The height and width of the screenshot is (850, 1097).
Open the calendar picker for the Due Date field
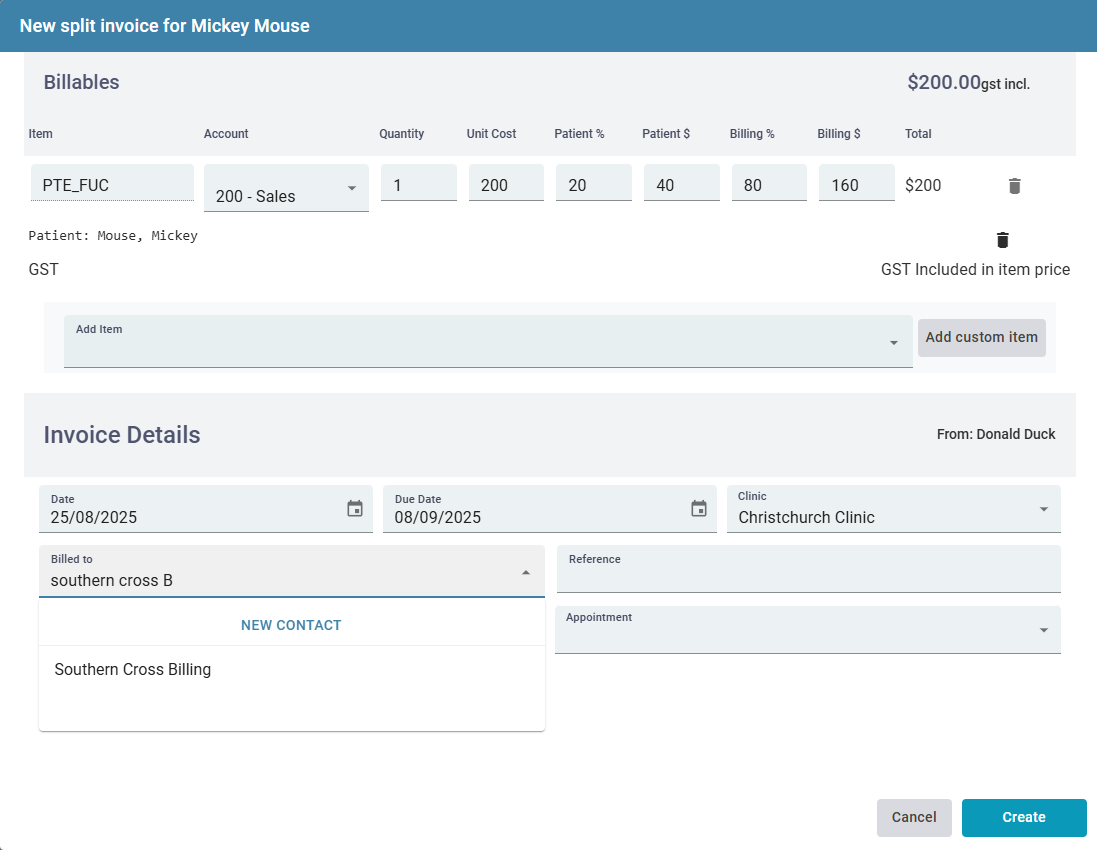point(698,509)
